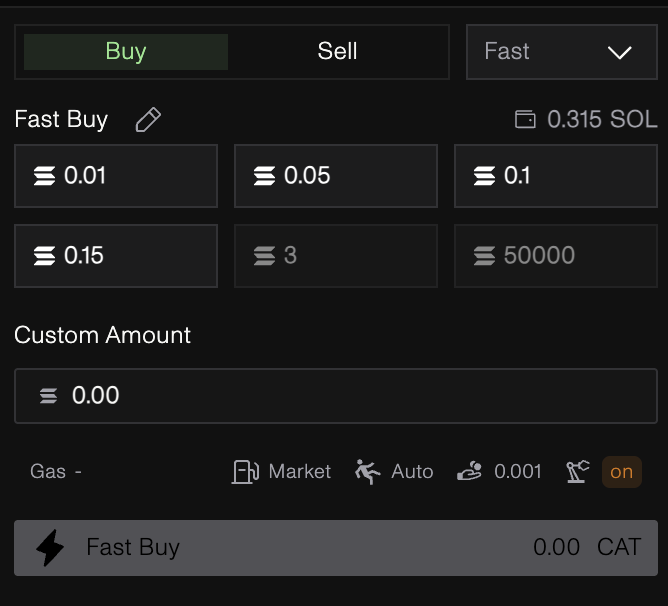The width and height of the screenshot is (668, 606).
Task: Click the pencil edit icon beside Fast Buy
Action: pyautogui.click(x=148, y=120)
